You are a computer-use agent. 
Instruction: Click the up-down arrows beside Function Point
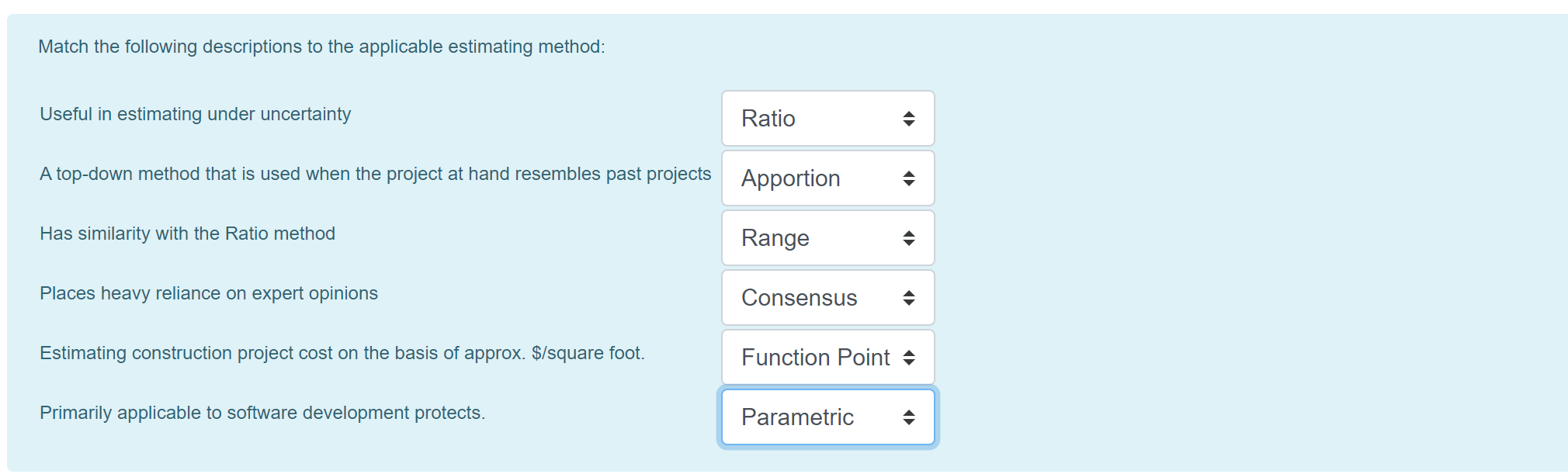pos(909,358)
